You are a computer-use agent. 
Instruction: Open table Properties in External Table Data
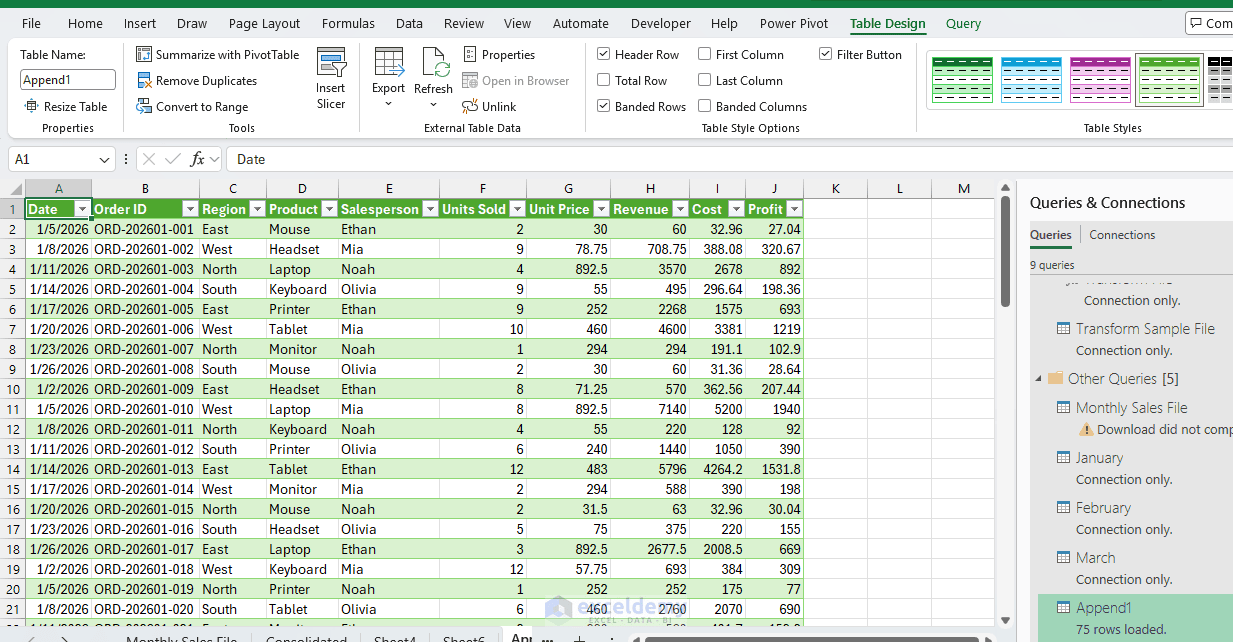click(499, 55)
